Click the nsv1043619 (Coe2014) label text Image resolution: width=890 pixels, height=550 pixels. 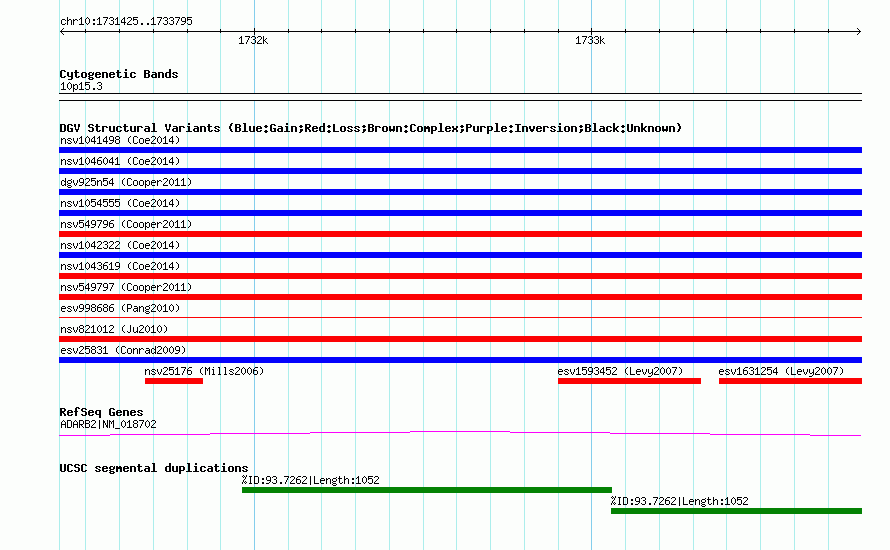[x=120, y=266]
